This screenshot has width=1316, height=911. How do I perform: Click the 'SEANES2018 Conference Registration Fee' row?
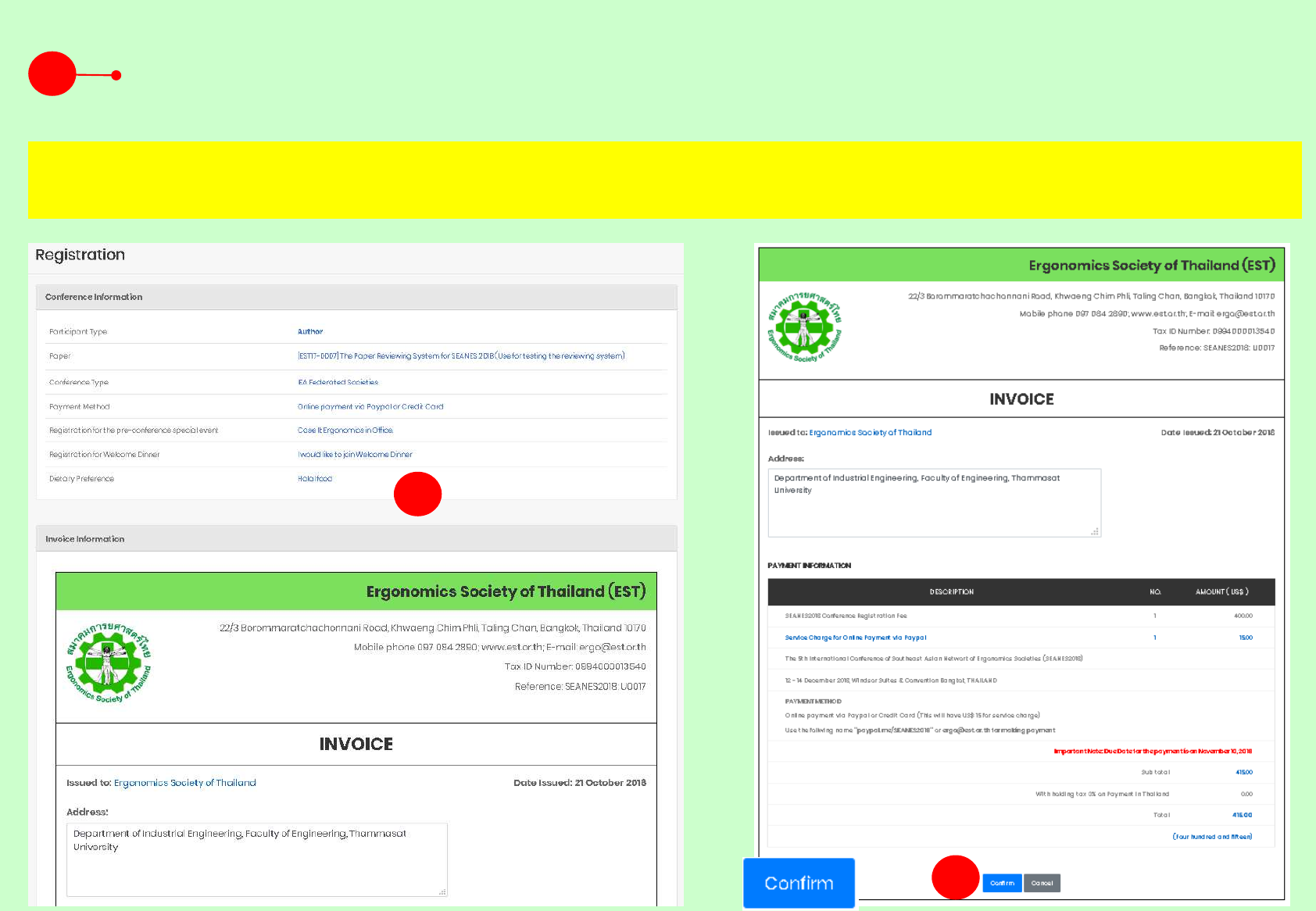[x=1021, y=616]
